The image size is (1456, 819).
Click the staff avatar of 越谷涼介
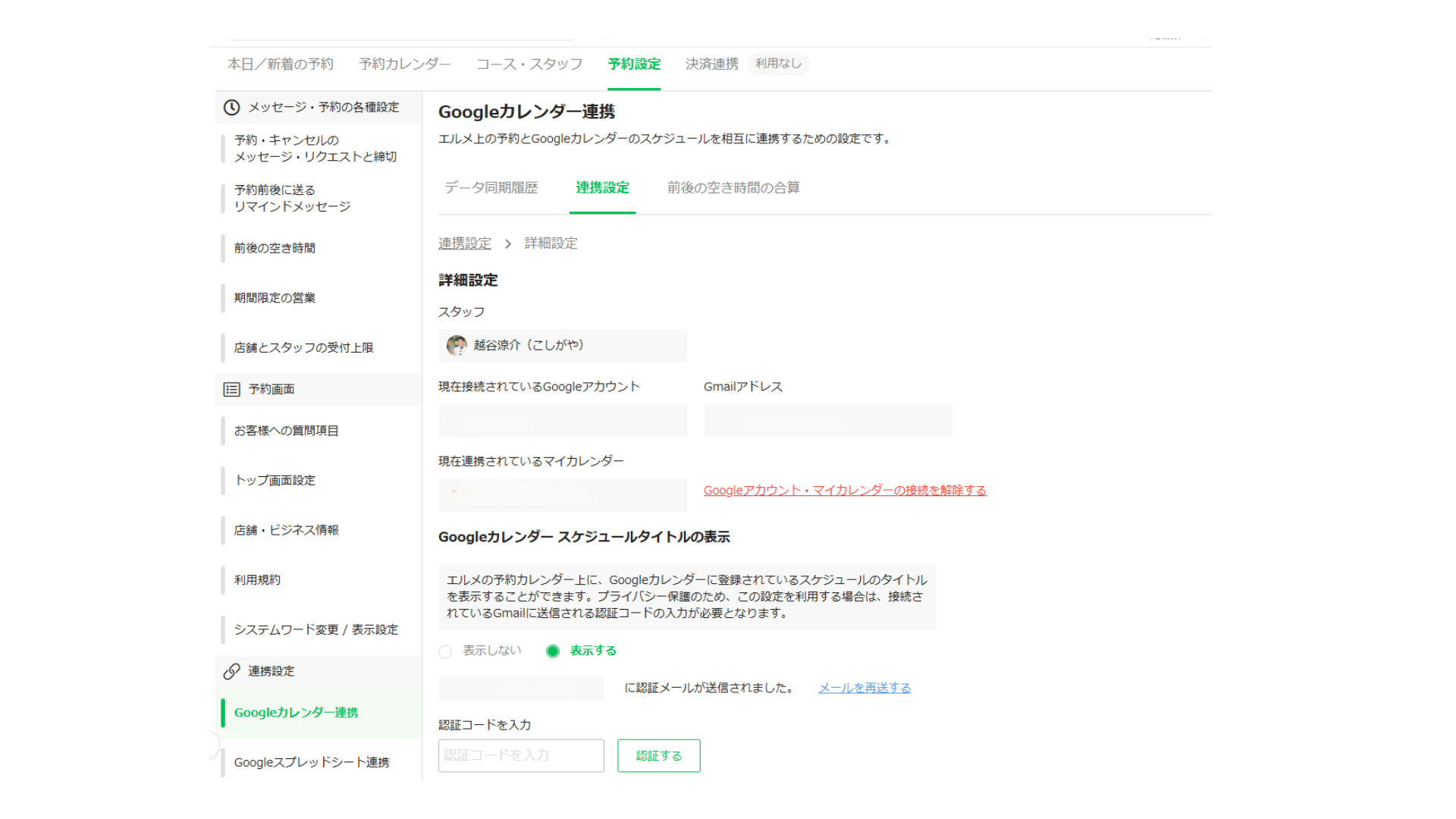(457, 346)
